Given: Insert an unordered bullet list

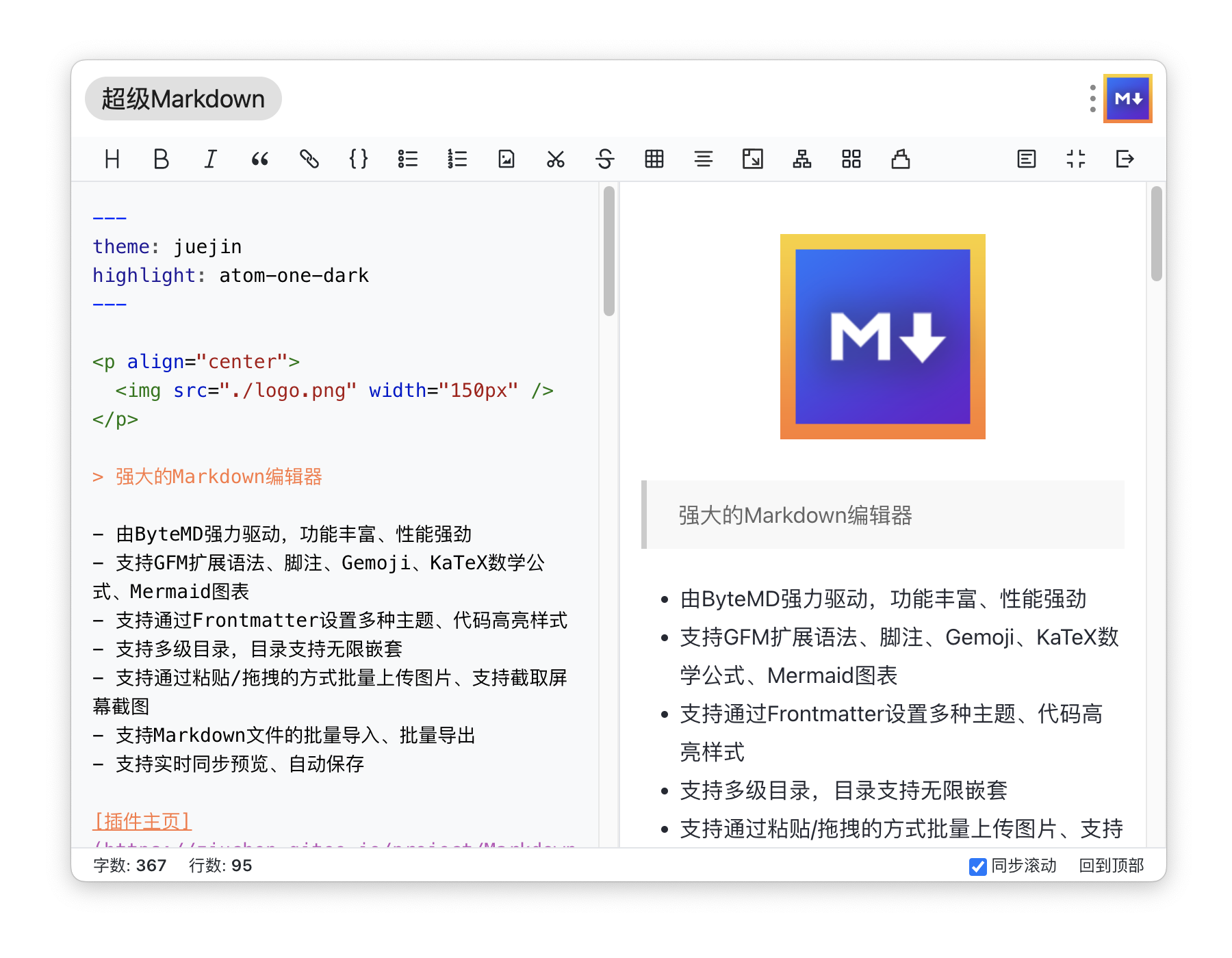Looking at the screenshot, I should click(x=408, y=159).
